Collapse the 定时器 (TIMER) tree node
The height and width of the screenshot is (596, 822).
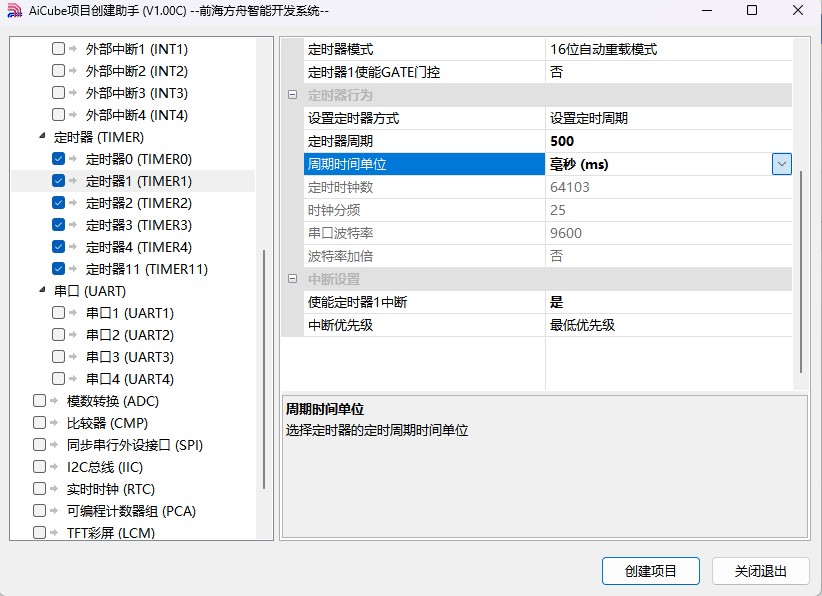pos(42,136)
